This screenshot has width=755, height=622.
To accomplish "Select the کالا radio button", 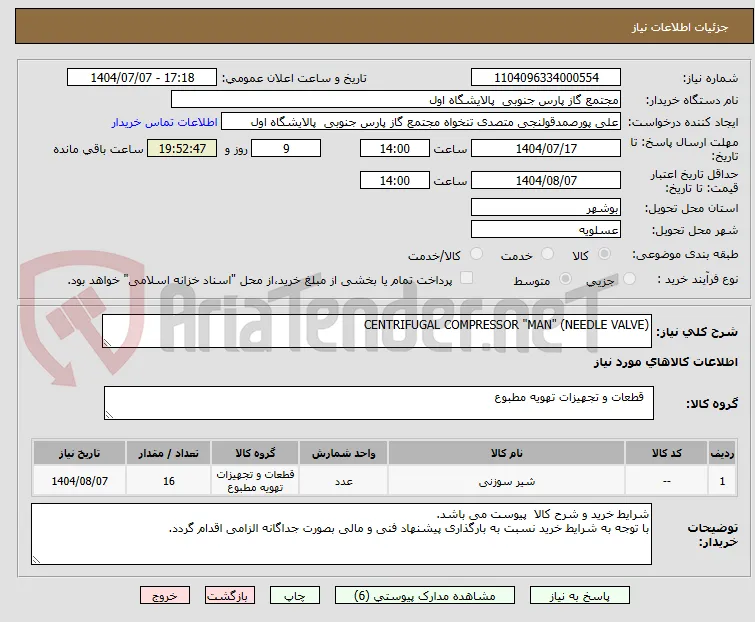I will 604,254.
